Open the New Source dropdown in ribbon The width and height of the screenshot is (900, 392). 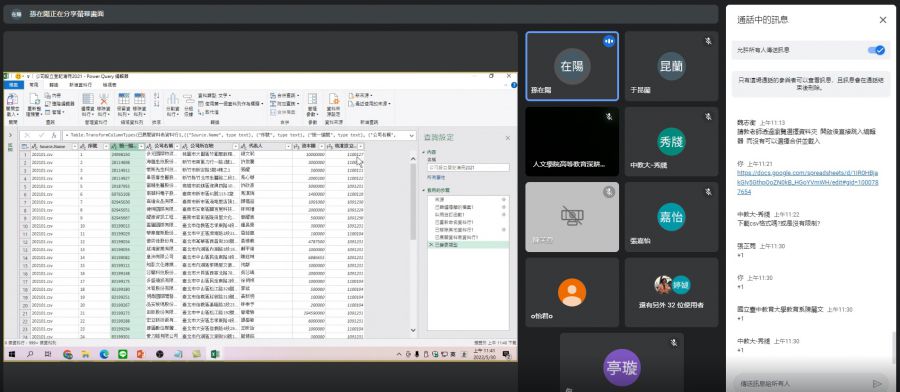[360, 95]
